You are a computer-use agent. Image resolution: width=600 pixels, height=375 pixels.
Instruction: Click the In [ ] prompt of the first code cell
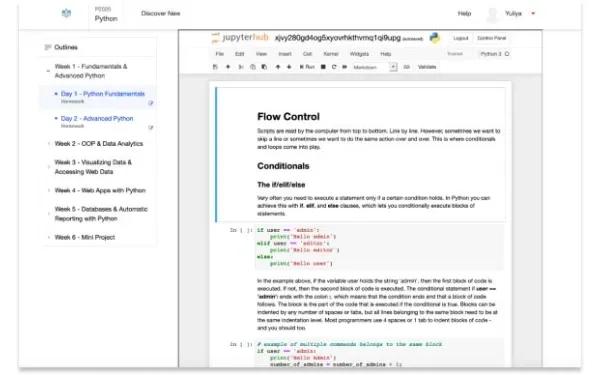click(241, 230)
